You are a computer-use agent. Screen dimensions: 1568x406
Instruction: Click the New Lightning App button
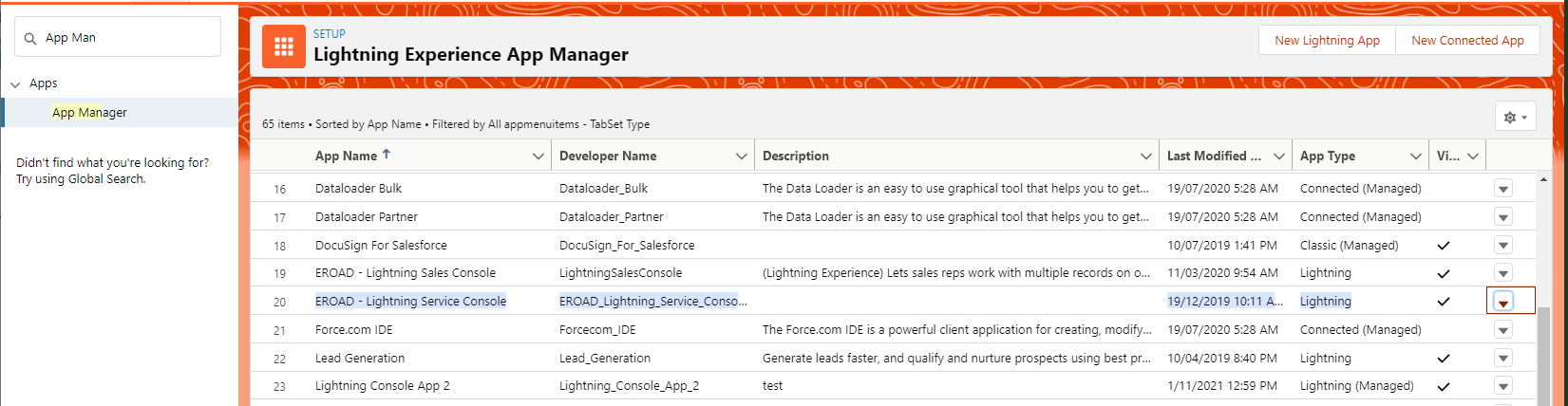click(1327, 40)
